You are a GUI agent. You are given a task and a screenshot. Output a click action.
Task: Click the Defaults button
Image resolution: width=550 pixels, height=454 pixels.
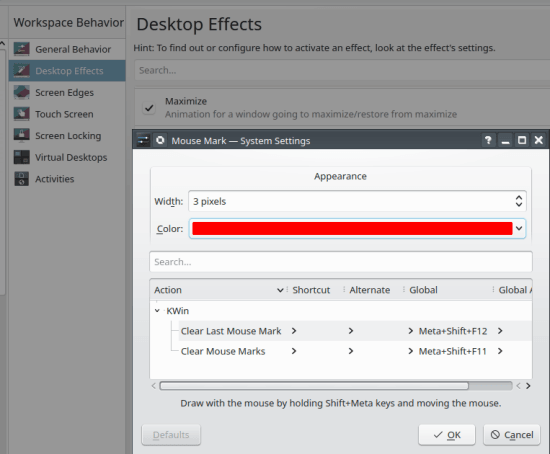point(171,435)
